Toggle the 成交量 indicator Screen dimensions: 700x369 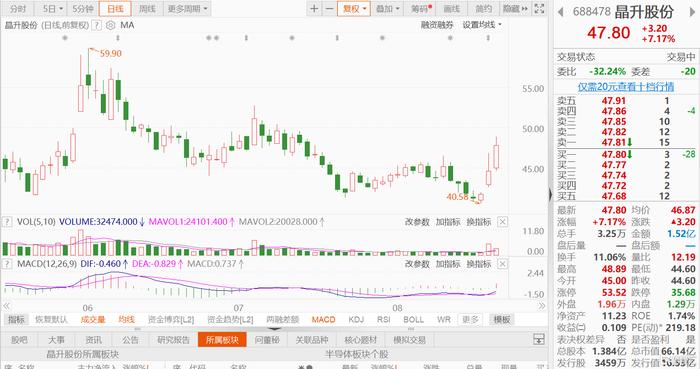point(93,319)
